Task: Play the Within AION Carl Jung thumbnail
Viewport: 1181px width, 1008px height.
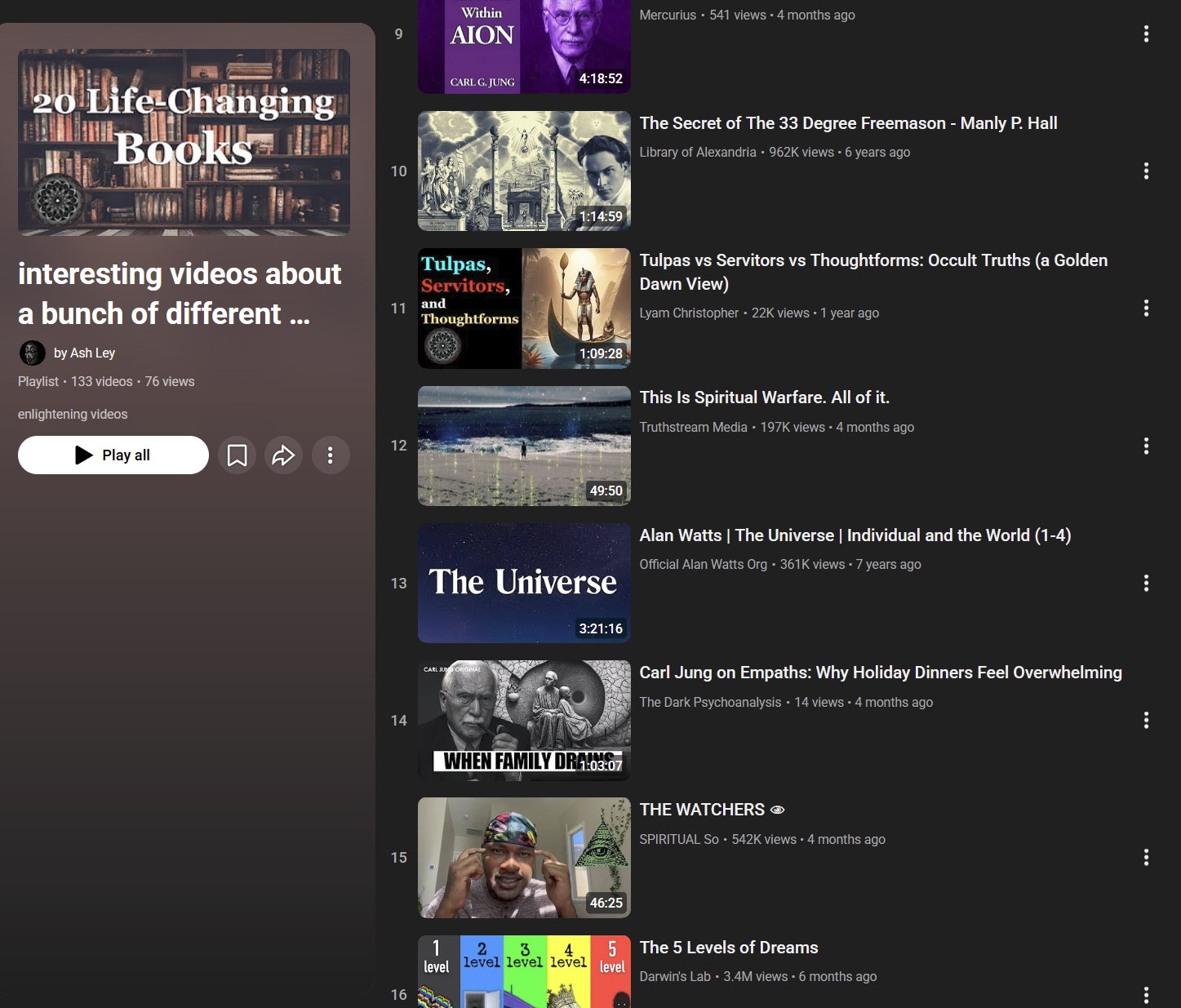Action: [524, 46]
